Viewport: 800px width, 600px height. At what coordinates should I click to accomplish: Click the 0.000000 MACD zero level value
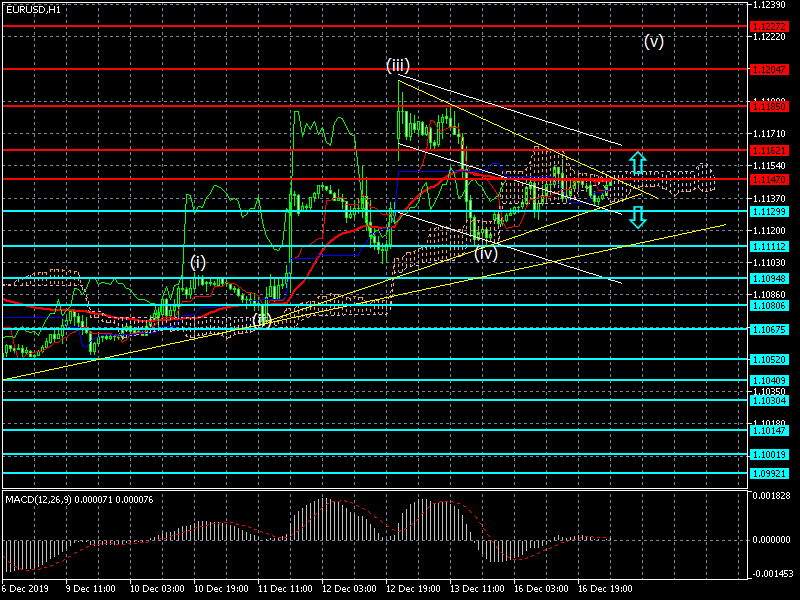coord(771,539)
